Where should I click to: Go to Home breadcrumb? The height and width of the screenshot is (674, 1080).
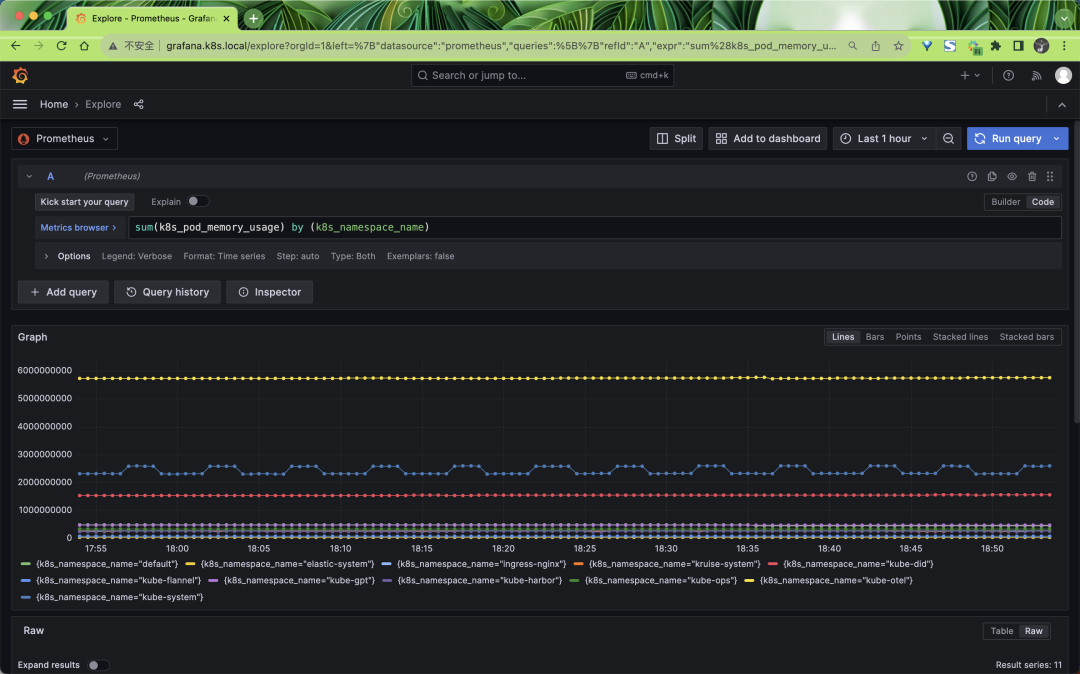pos(54,104)
